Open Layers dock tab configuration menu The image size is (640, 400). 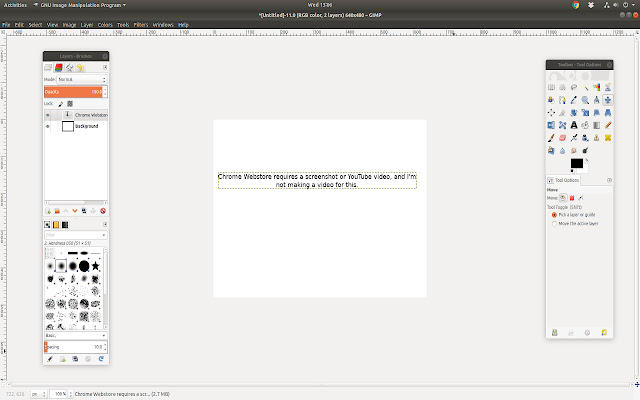pyautogui.click(x=105, y=67)
